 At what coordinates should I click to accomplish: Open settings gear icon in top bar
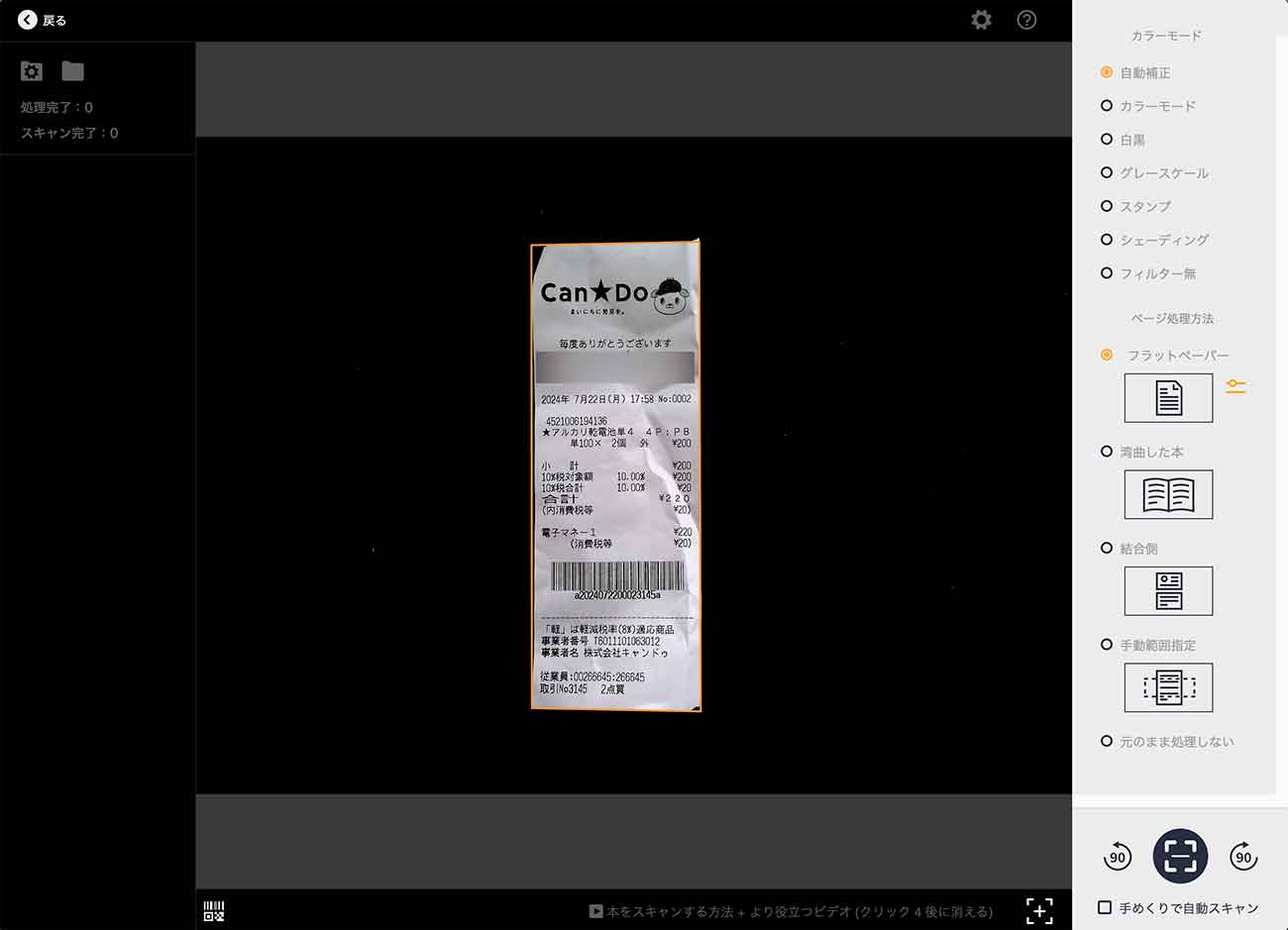(981, 20)
